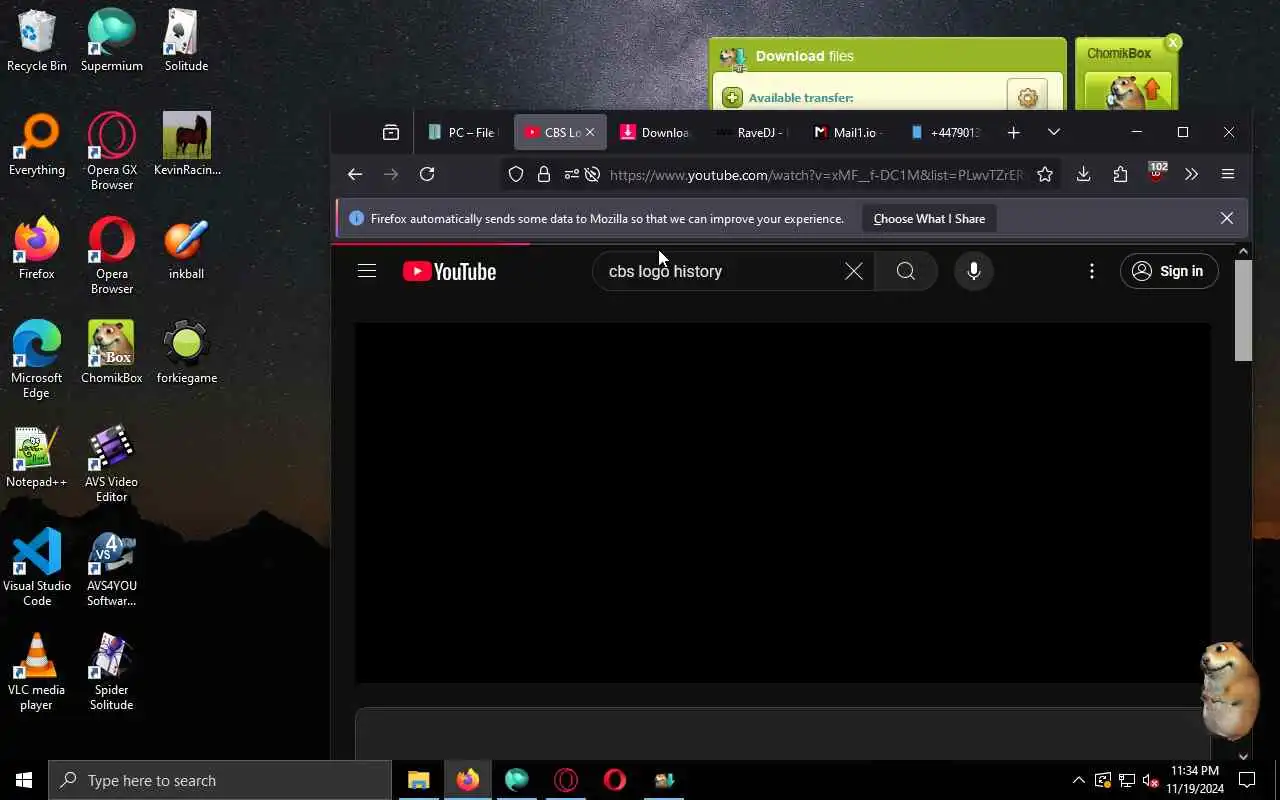Viewport: 1280px width, 800px height.
Task: Launch Microsoft Edge desktop shortcut
Action: coord(37,358)
